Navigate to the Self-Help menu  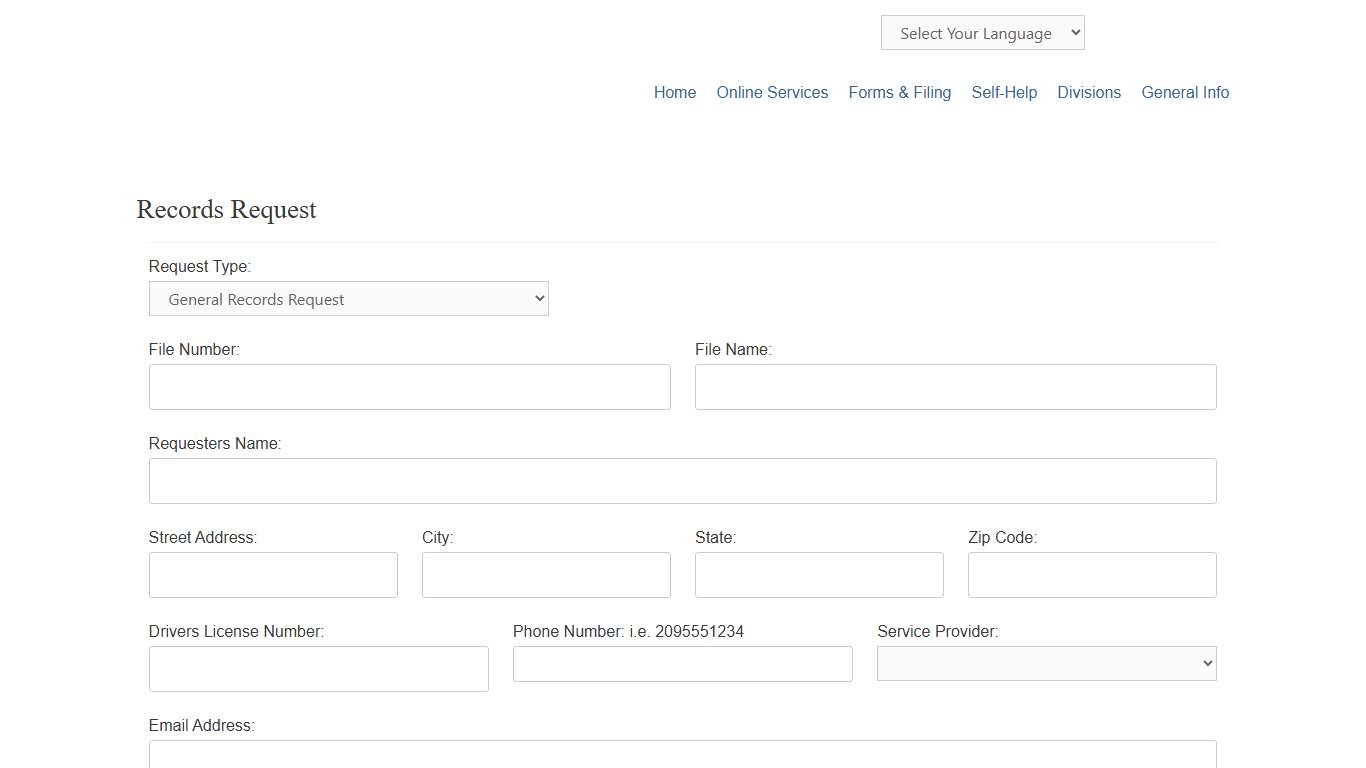point(1004,92)
